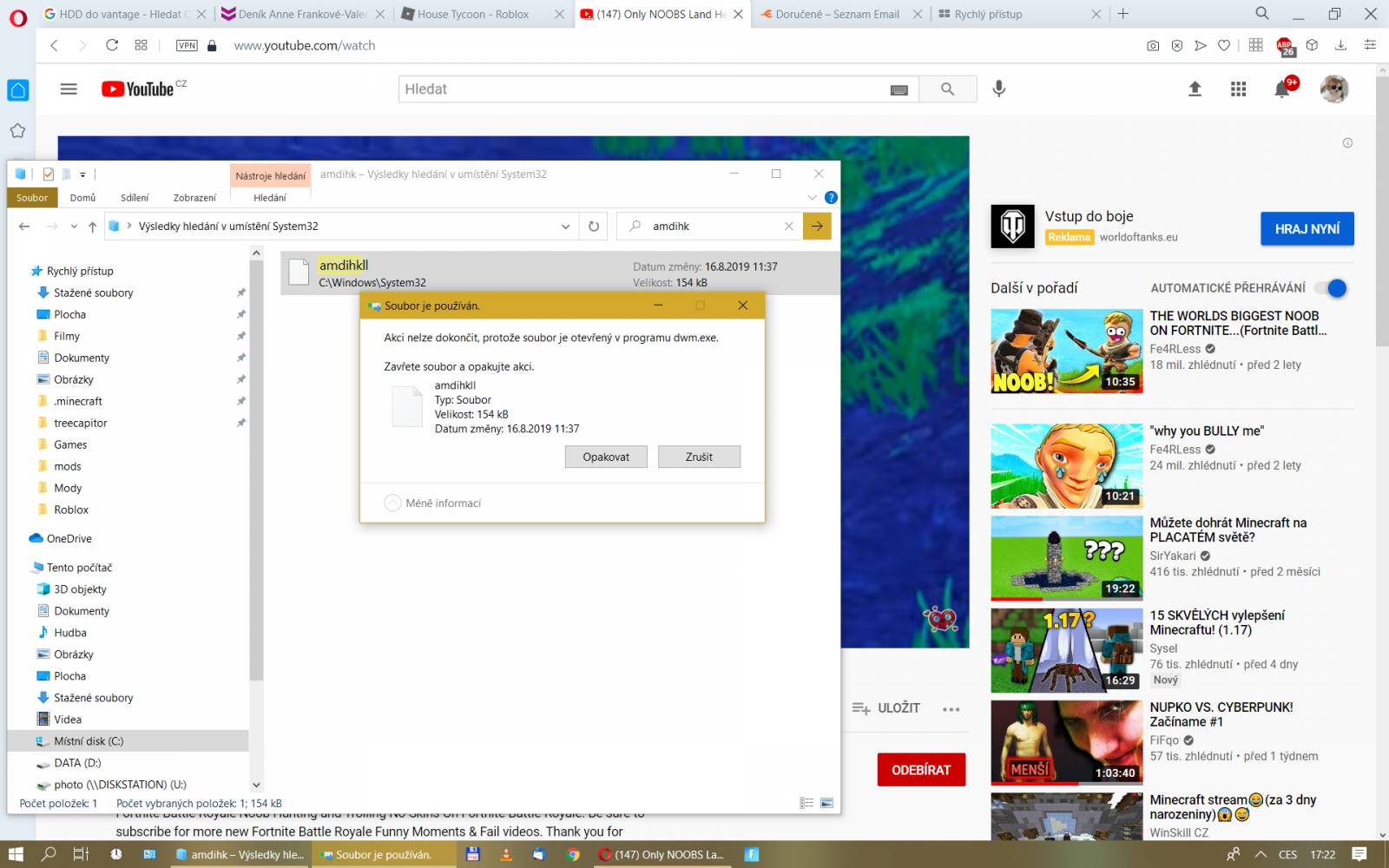1389x868 pixels.
Task: Select Místní disk (C:)
Action: pyautogui.click(x=89, y=741)
